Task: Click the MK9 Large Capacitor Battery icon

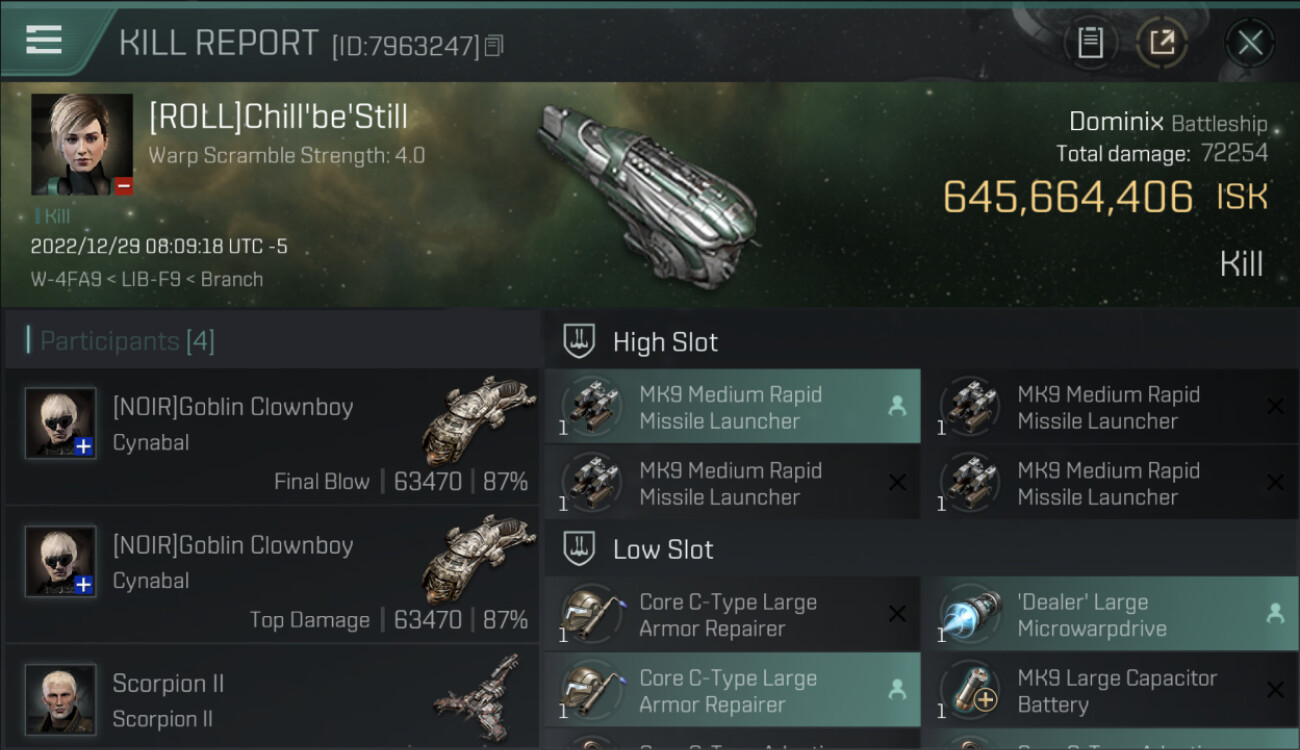Action: (x=971, y=691)
